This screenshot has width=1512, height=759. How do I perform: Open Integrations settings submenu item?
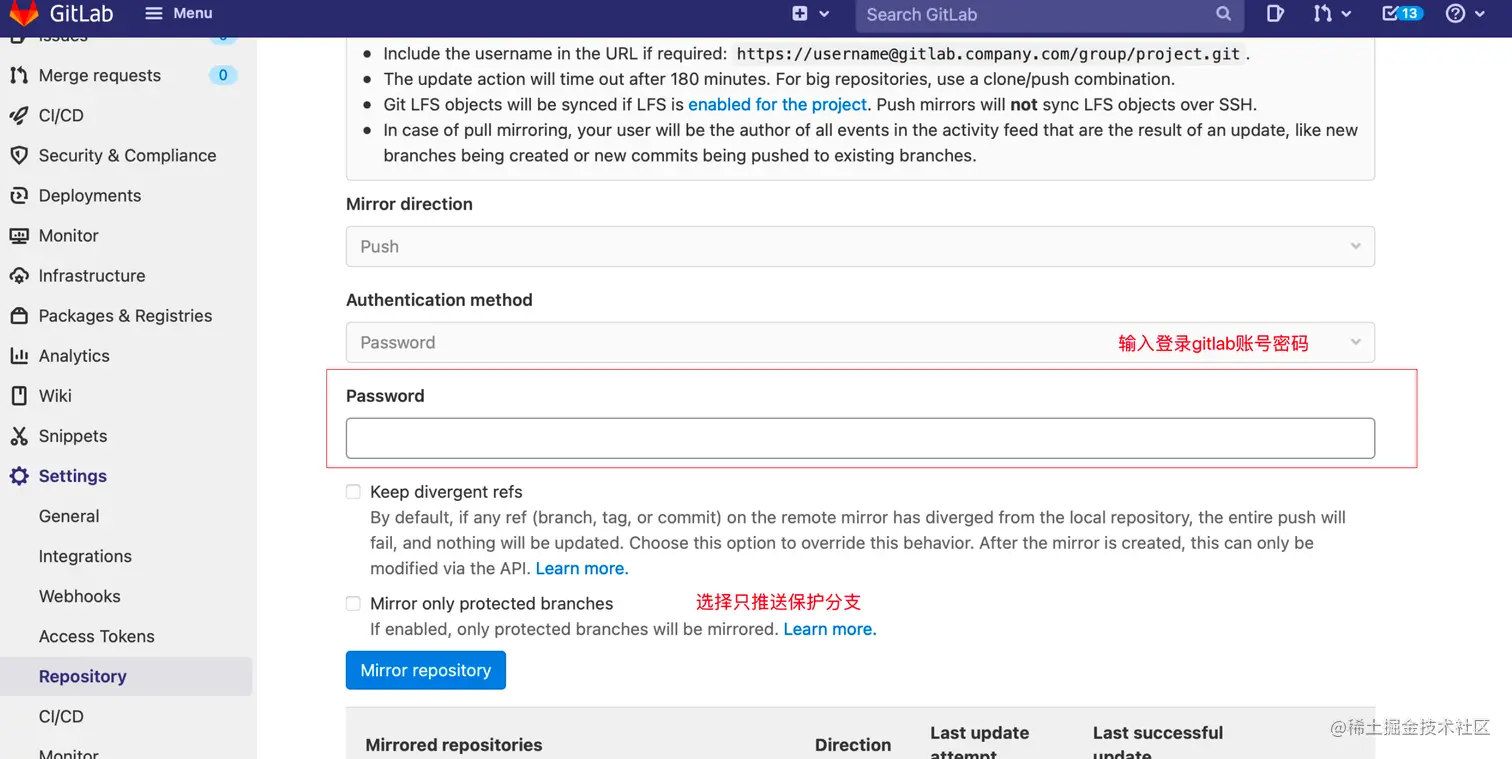[x=85, y=556]
